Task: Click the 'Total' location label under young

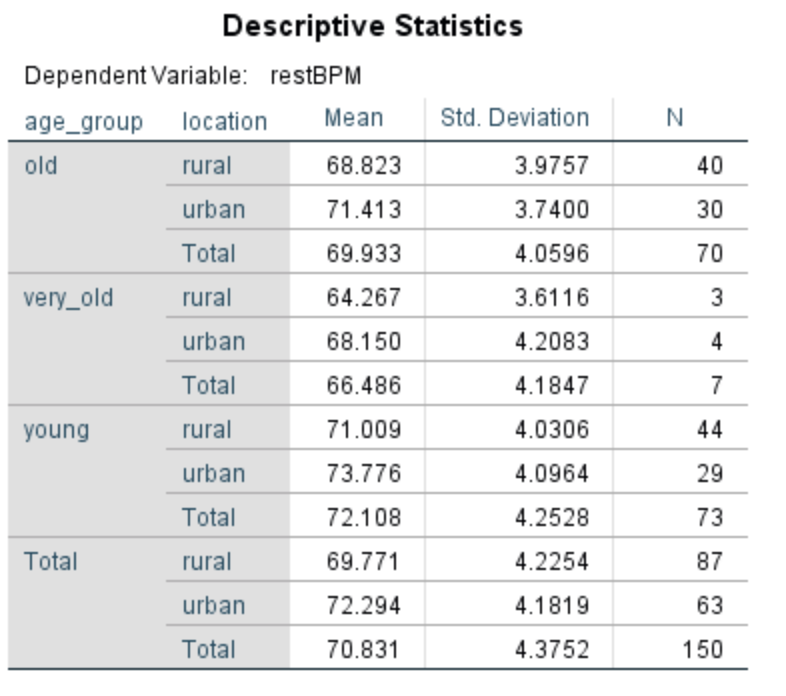Action: pos(209,518)
